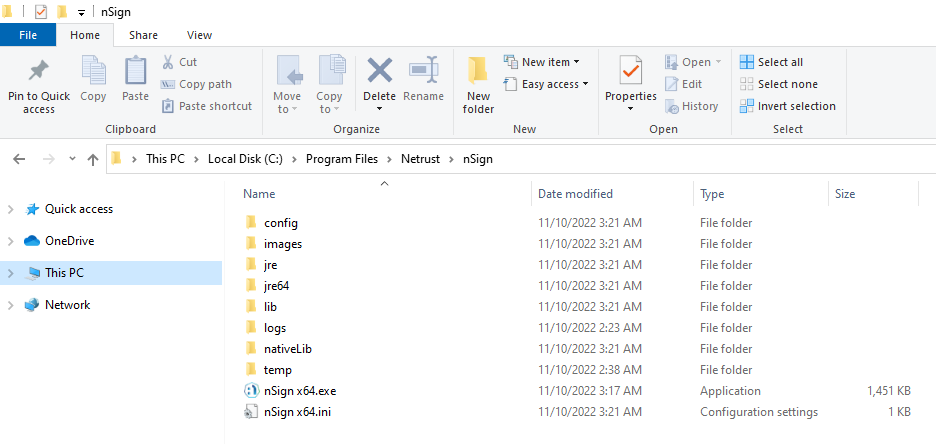
Task: Select Quick access in the navigation pane
Action: pyautogui.click(x=79, y=209)
